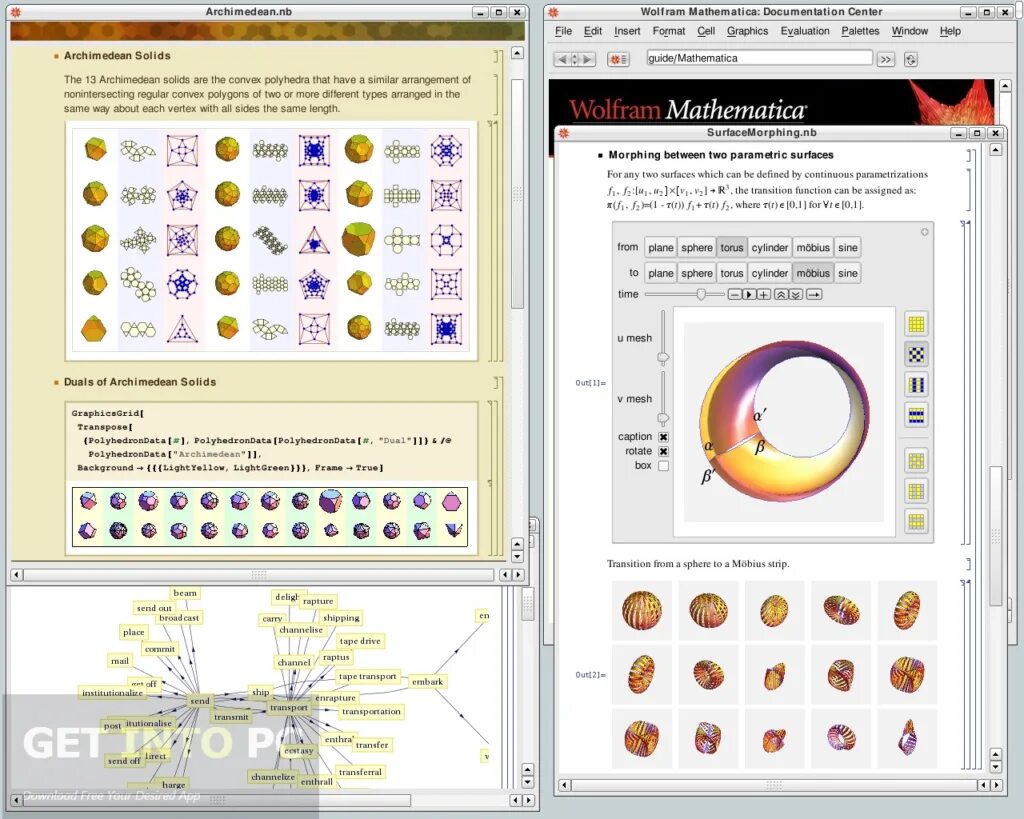The width and height of the screenshot is (1024, 819).
Task: Click the Mathematica icon in Documentation Center title bar
Action: (x=553, y=12)
